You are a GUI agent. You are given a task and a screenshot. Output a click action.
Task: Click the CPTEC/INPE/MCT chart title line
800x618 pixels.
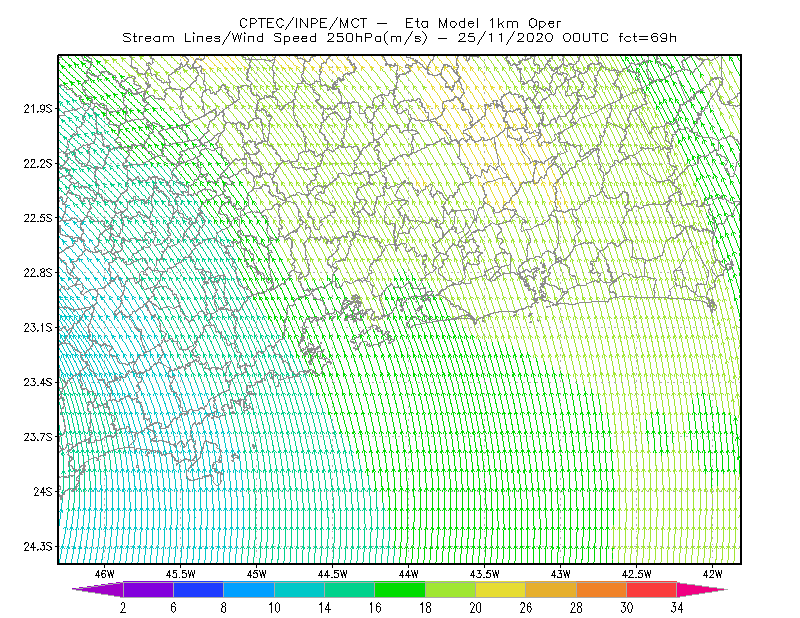[400, 23]
